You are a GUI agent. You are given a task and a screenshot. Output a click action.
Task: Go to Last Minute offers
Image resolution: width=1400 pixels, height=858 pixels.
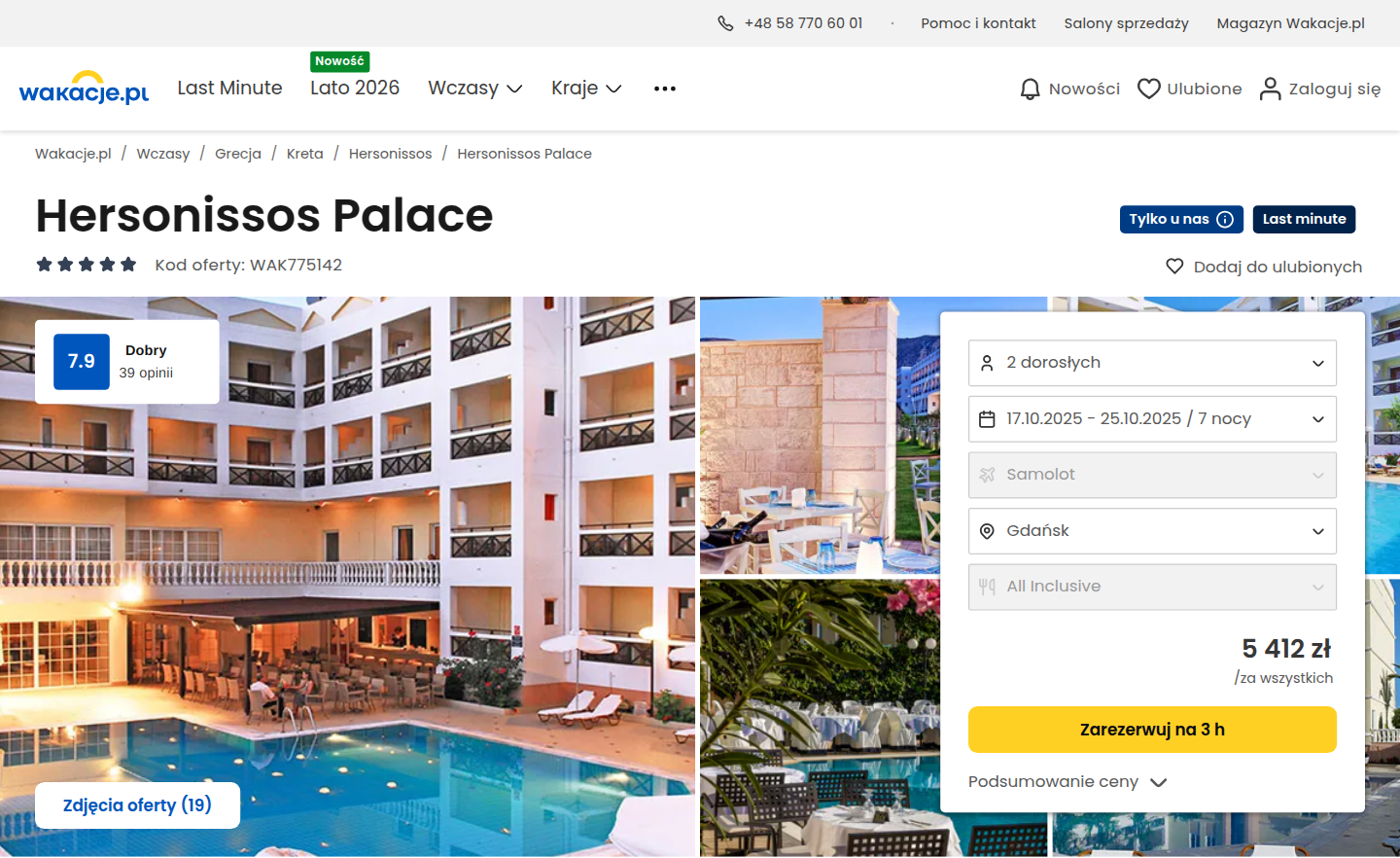pyautogui.click(x=229, y=89)
